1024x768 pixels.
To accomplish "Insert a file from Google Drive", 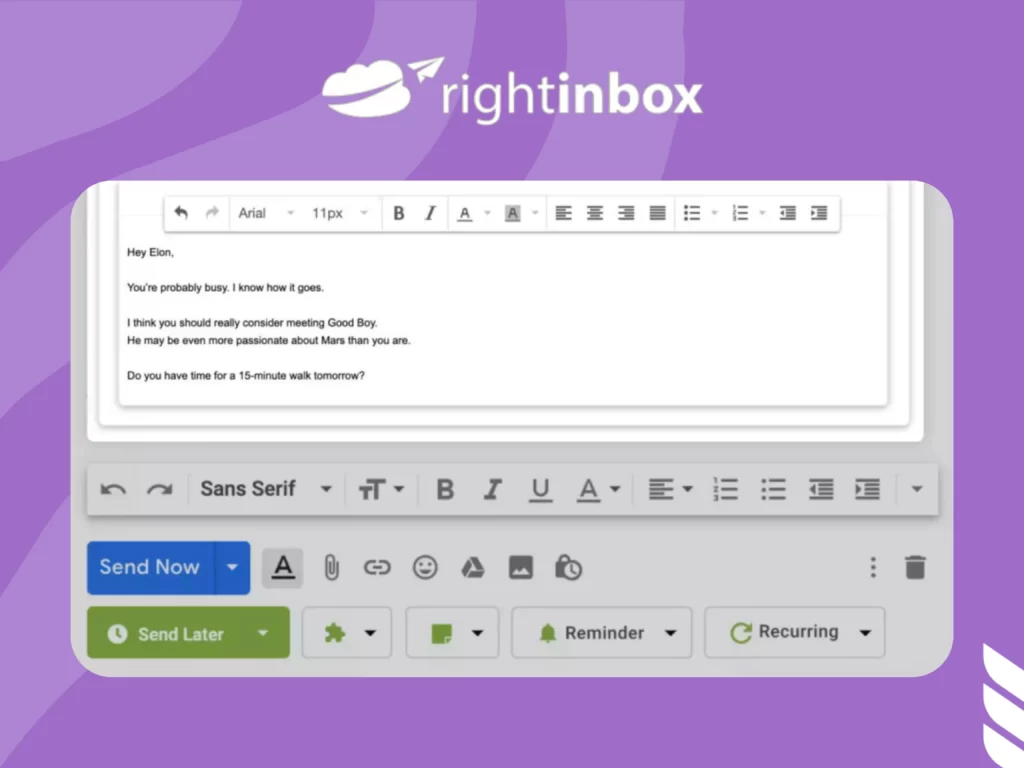I will pos(472,566).
